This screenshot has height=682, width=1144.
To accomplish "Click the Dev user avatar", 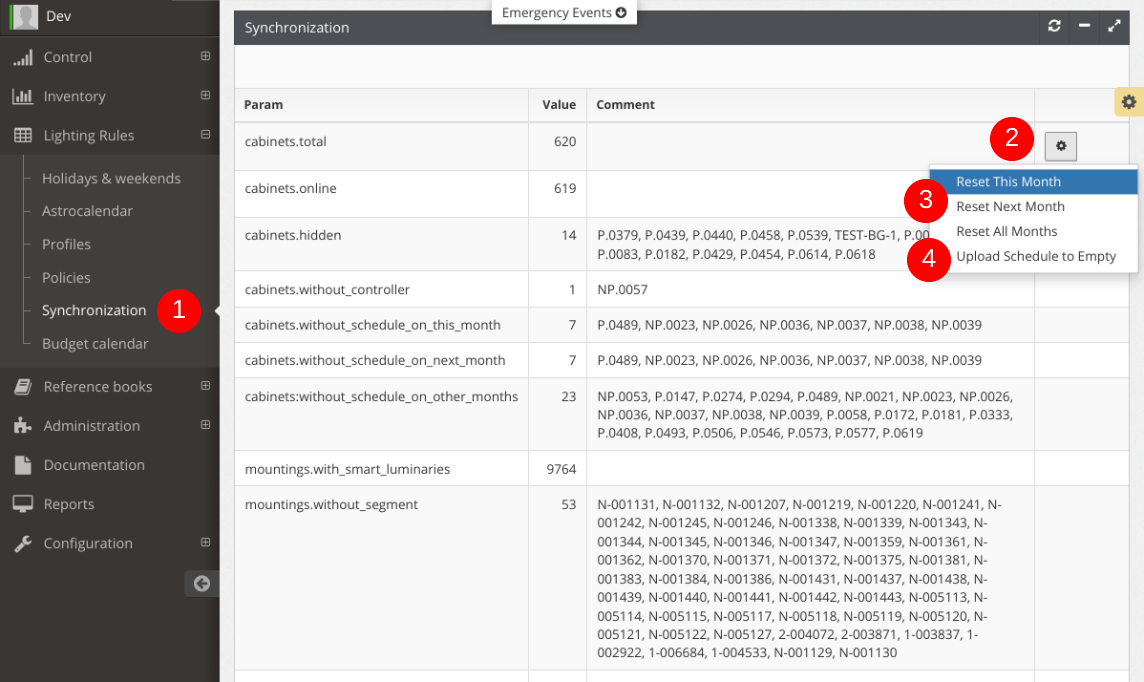I will [24, 16].
